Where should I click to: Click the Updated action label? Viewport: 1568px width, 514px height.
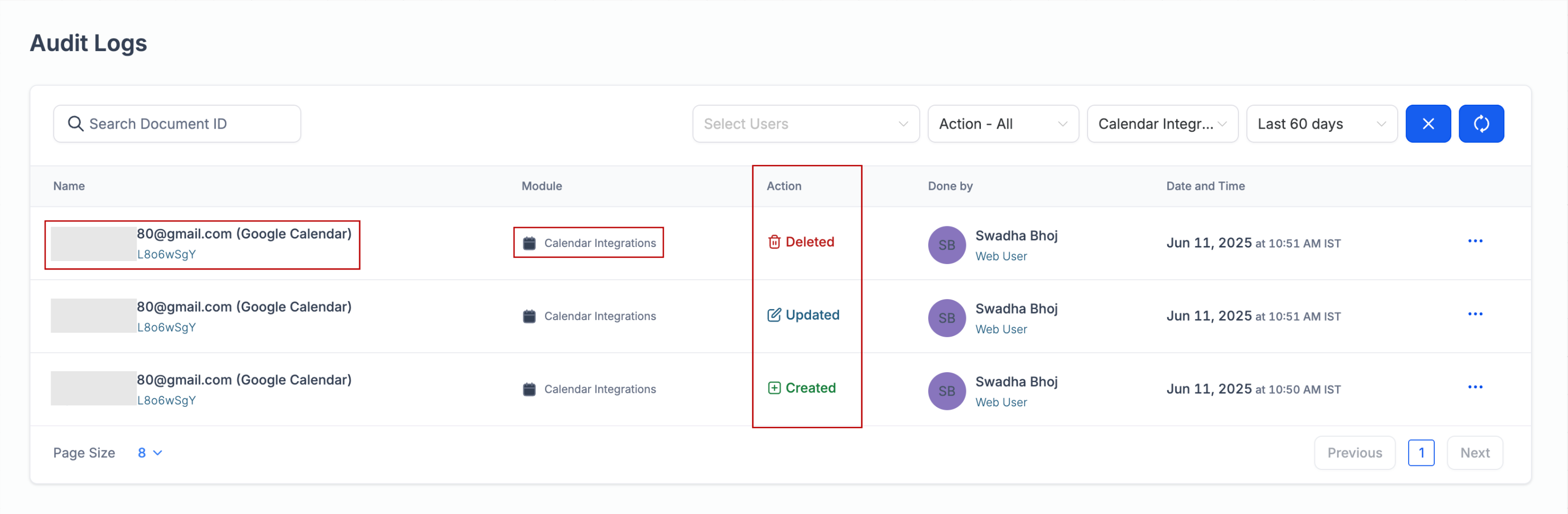click(812, 315)
